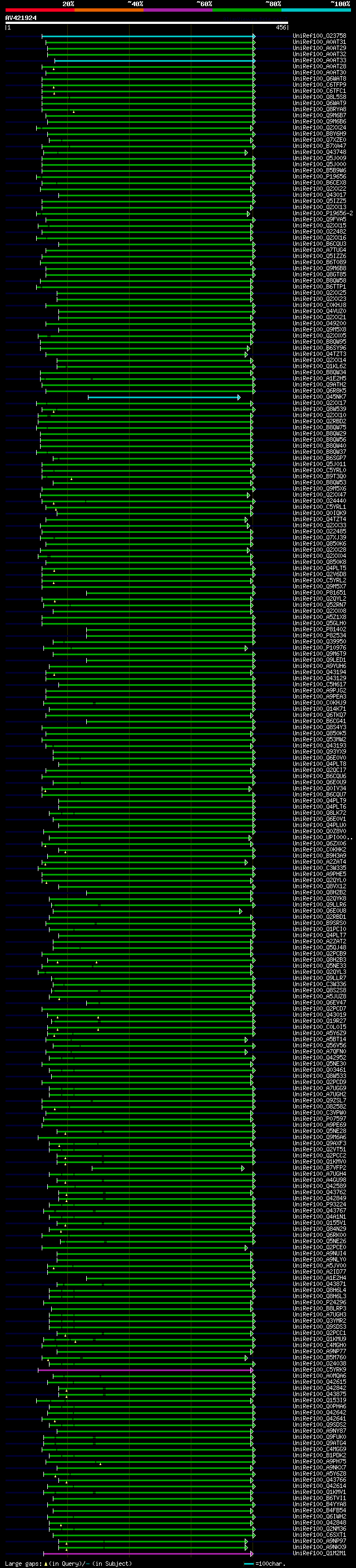Open hit UniRef100_B6CEX8

pos(319,182)
